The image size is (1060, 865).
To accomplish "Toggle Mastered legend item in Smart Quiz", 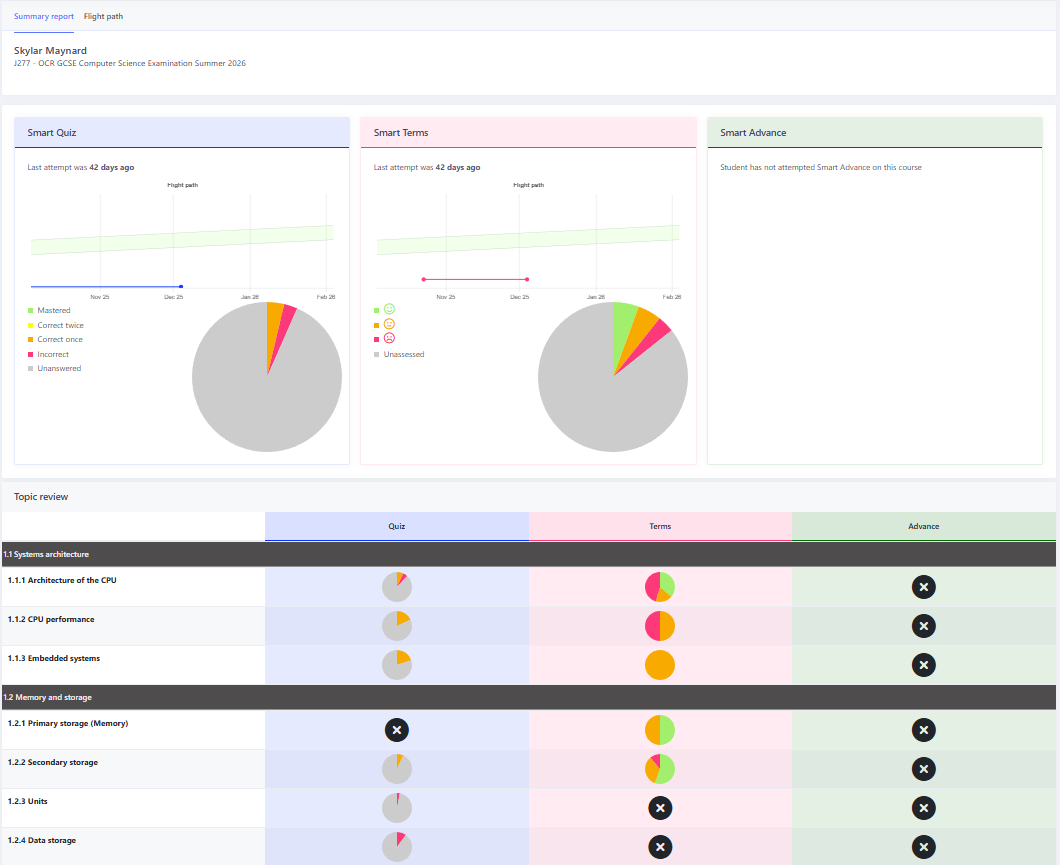I will pyautogui.click(x=53, y=311).
